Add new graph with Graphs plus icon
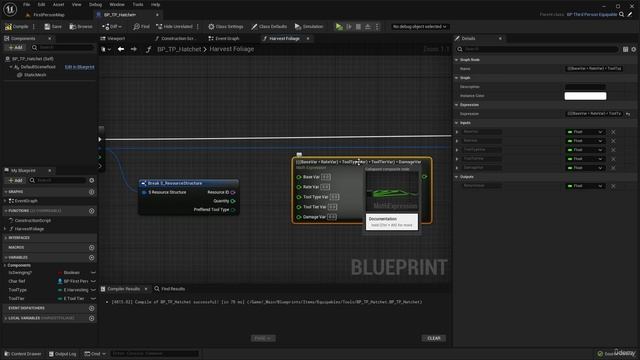This screenshot has height=360, width=640. pos(92,192)
